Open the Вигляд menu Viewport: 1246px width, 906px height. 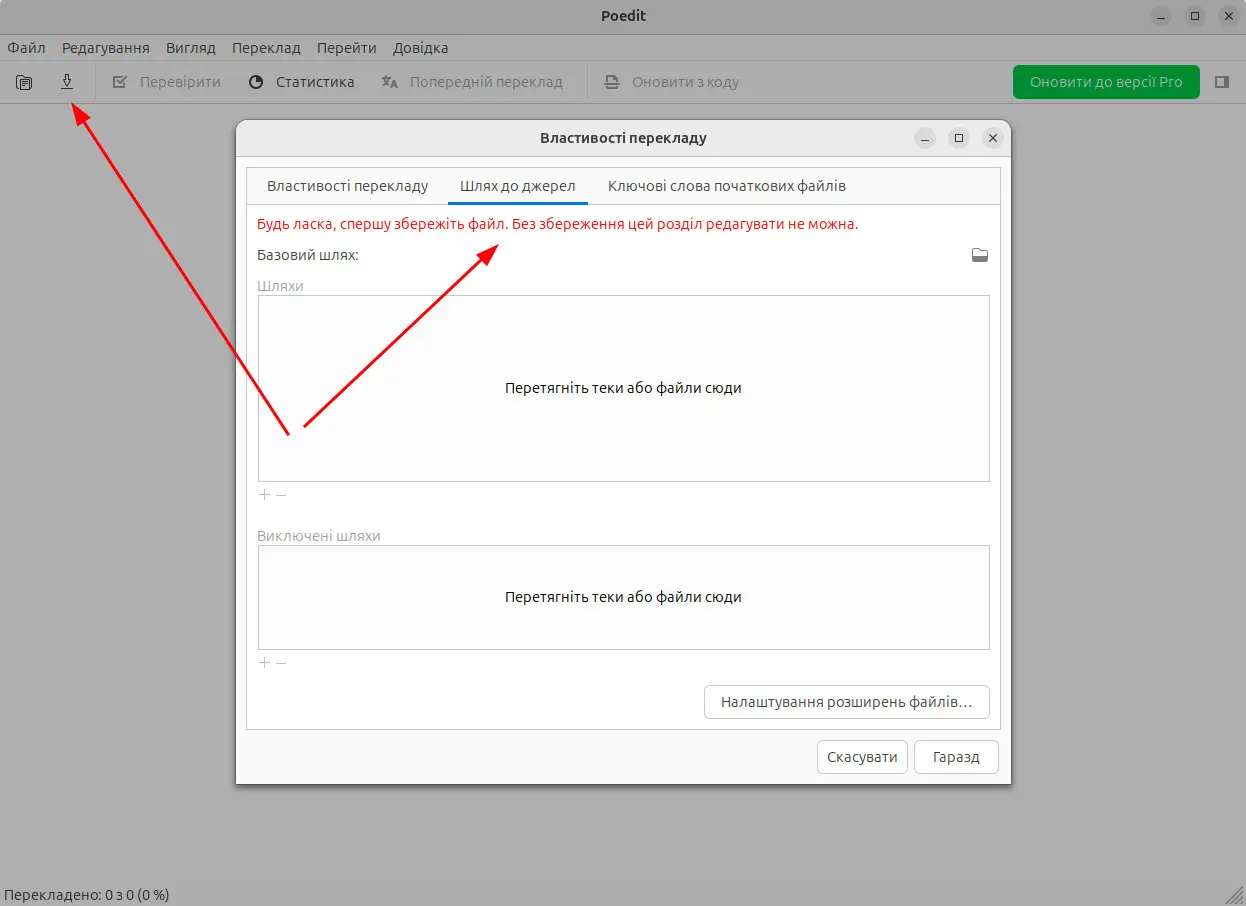click(191, 47)
